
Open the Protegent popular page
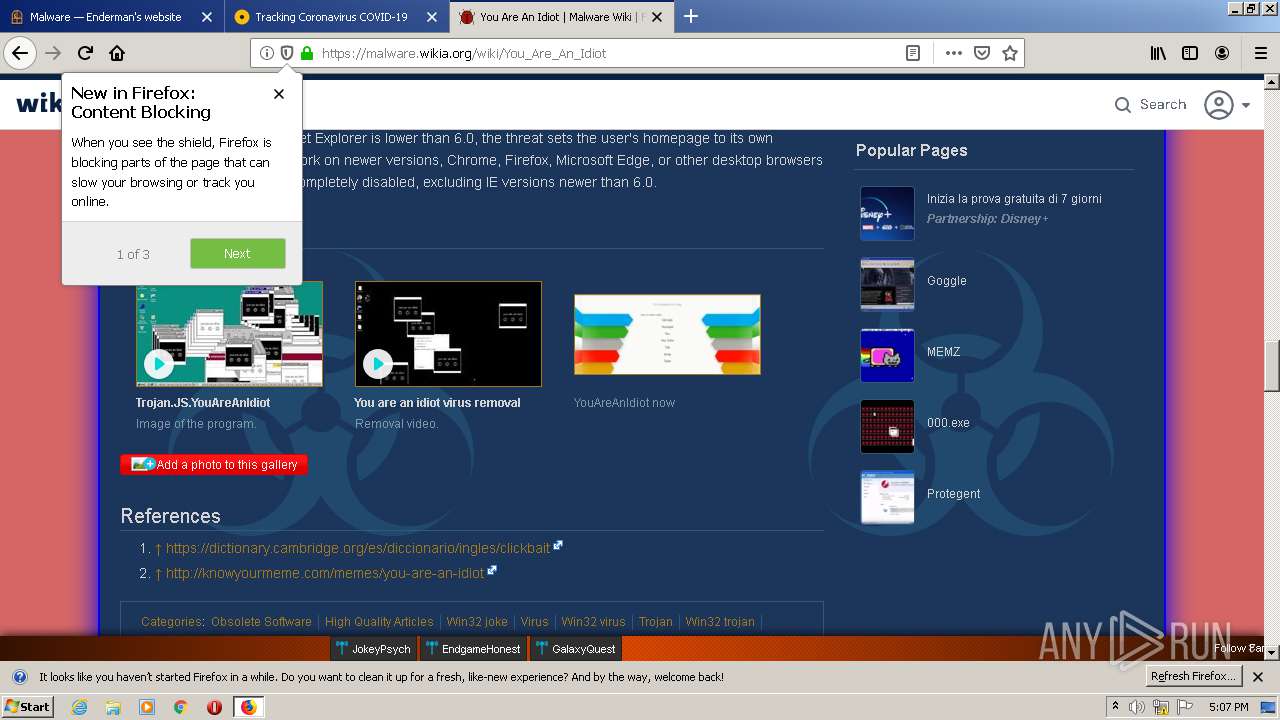(x=953, y=494)
